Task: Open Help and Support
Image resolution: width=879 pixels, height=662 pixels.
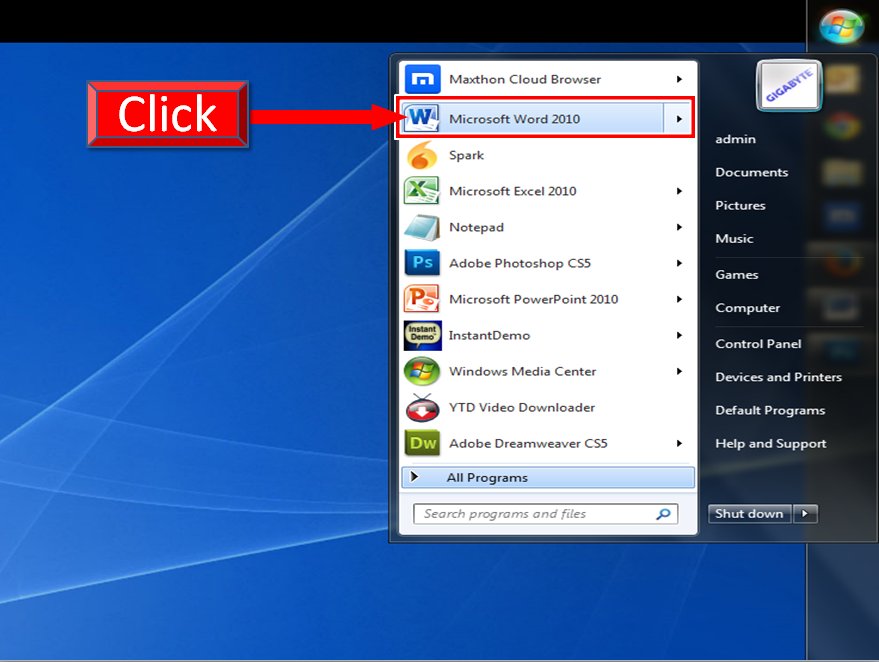Action: (x=770, y=443)
